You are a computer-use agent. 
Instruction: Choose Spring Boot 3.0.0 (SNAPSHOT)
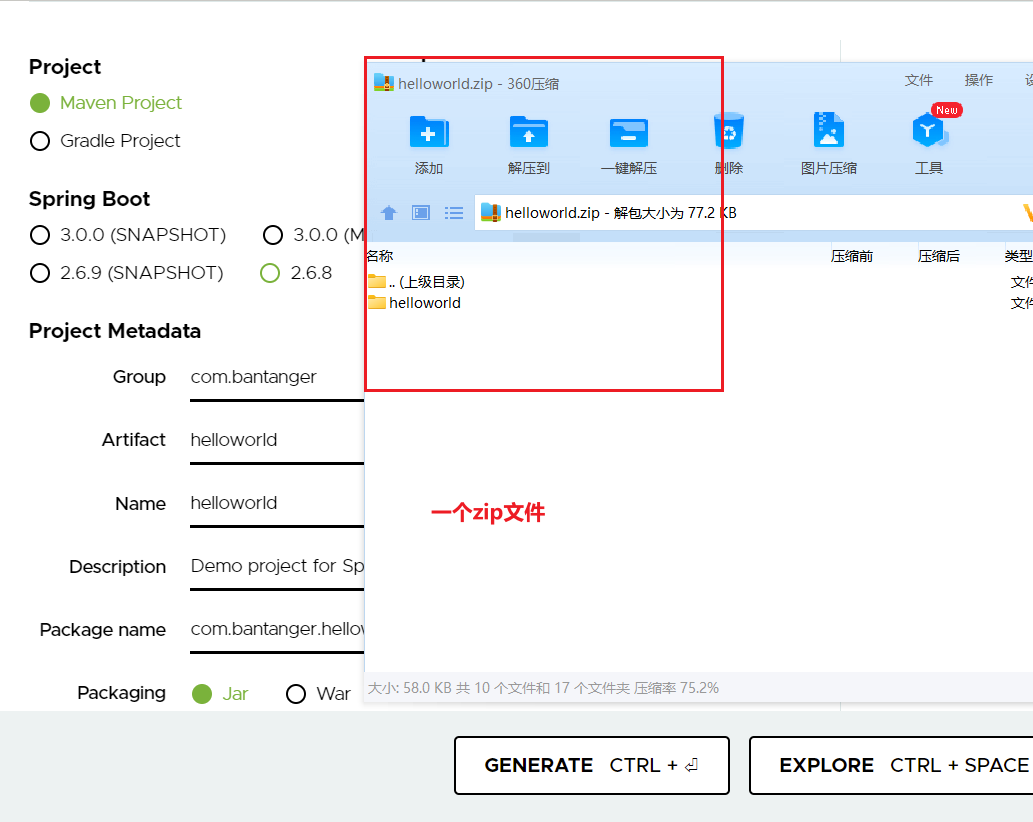[40, 235]
